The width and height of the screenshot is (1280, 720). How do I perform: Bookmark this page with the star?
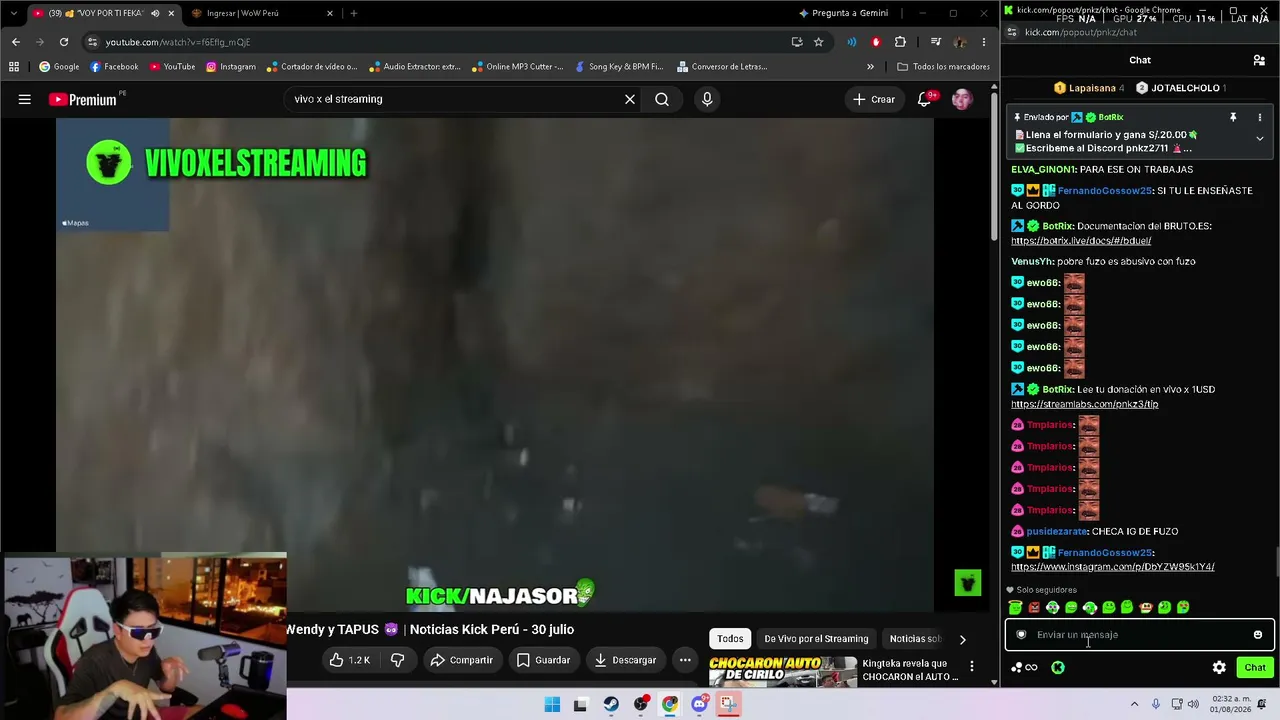click(x=818, y=42)
